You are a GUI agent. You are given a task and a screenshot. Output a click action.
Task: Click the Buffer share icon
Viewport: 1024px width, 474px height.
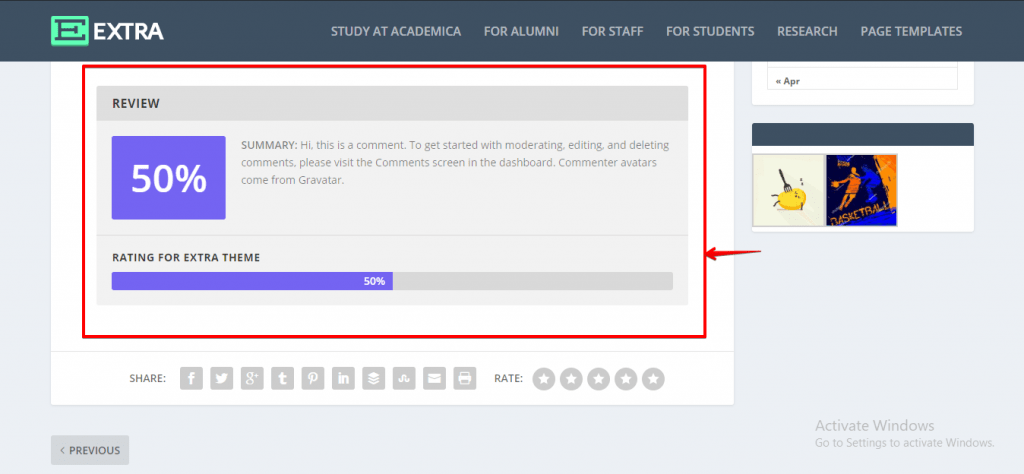tap(374, 378)
